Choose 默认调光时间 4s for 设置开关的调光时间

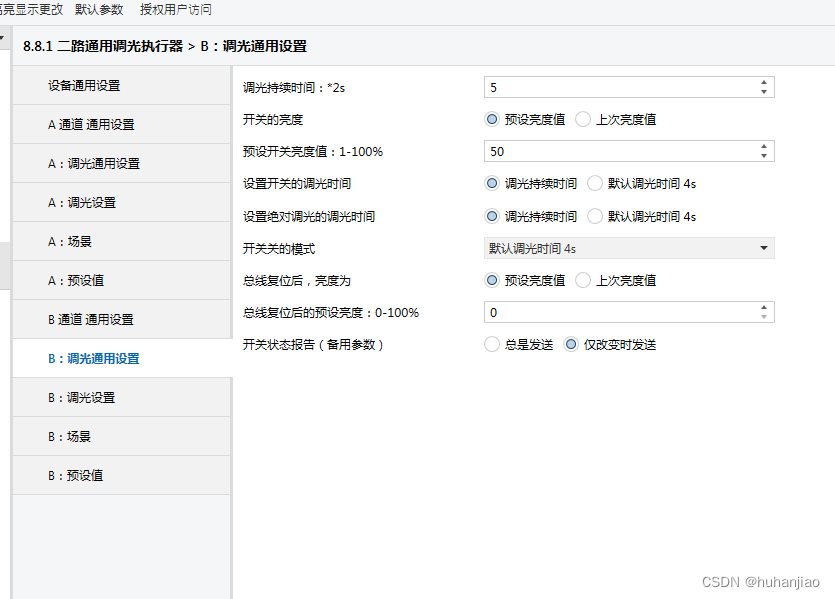[x=595, y=184]
